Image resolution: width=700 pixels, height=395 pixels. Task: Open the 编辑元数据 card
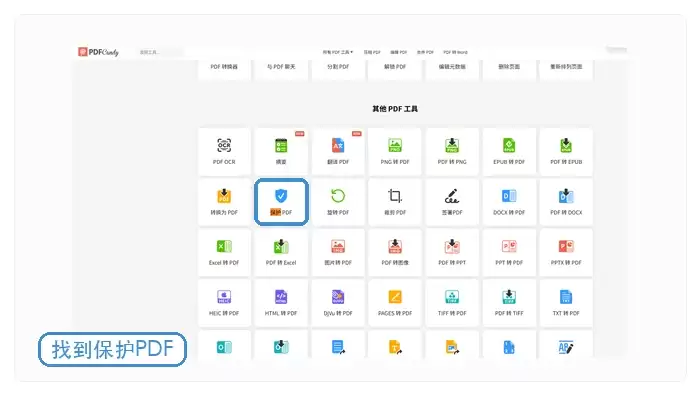[452, 69]
